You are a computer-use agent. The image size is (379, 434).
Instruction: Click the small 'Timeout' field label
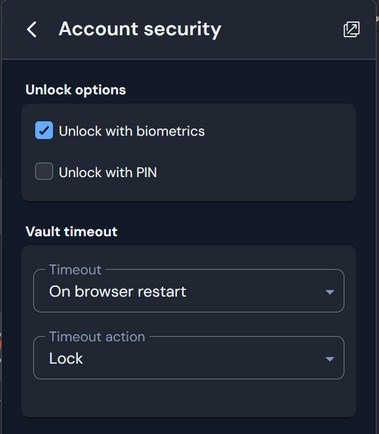(75, 270)
